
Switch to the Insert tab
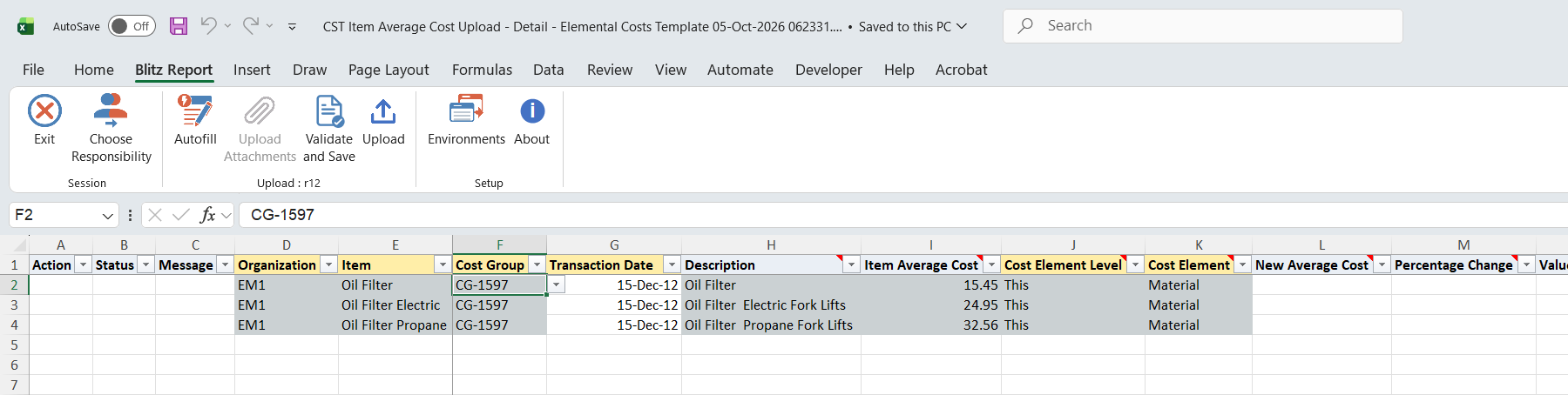point(252,70)
